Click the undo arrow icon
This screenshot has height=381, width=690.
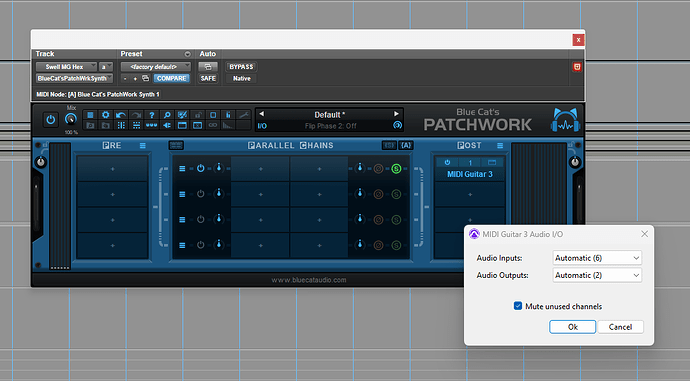(x=121, y=115)
